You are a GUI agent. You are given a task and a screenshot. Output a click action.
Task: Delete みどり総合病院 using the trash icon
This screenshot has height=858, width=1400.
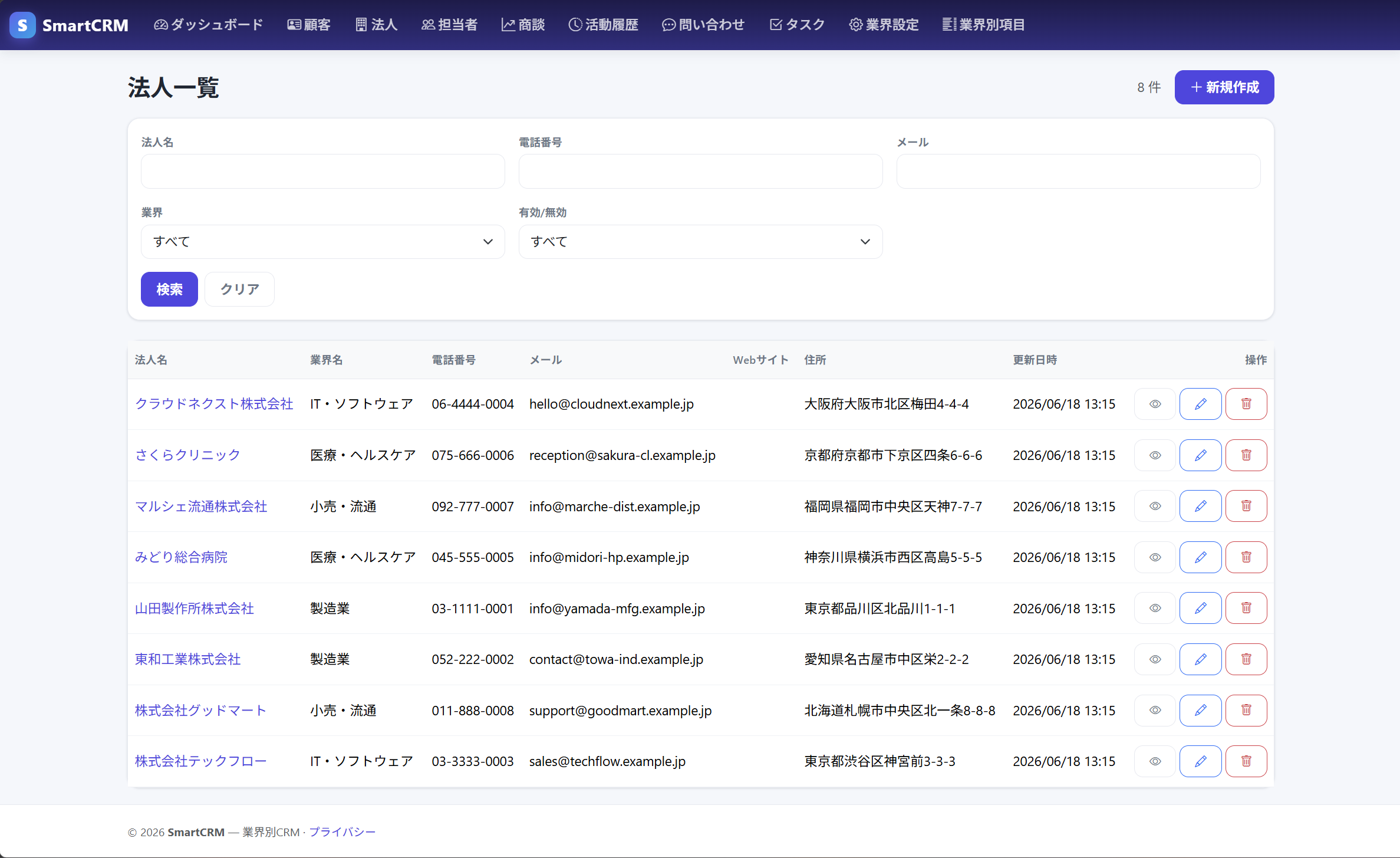[x=1246, y=557]
